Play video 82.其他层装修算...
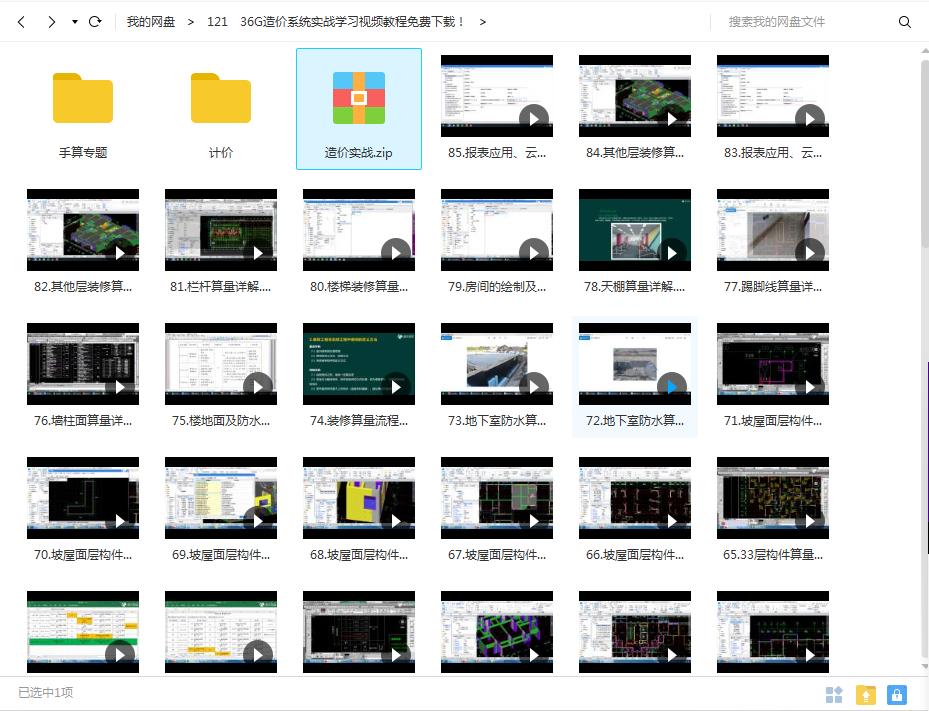The height and width of the screenshot is (711, 929). pyautogui.click(x=120, y=253)
